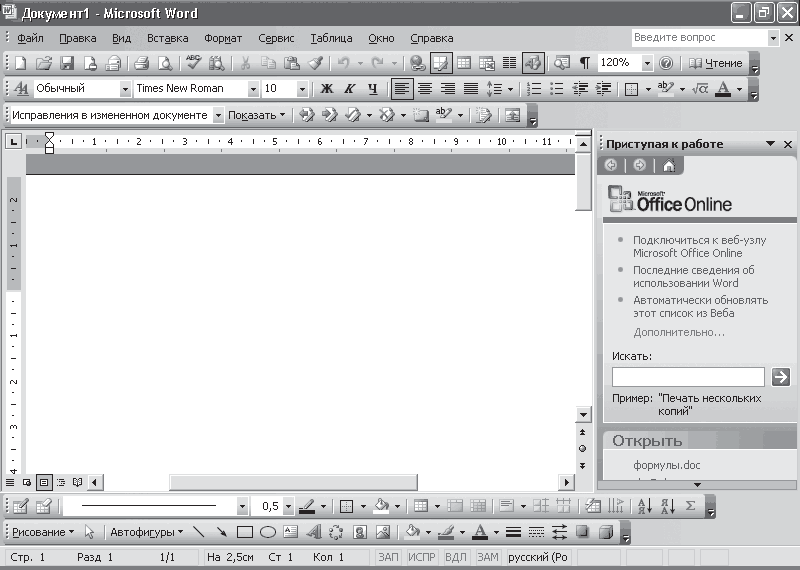Image resolution: width=800 pixels, height=570 pixels.
Task: Click the font color letter A icon
Action: (724, 89)
